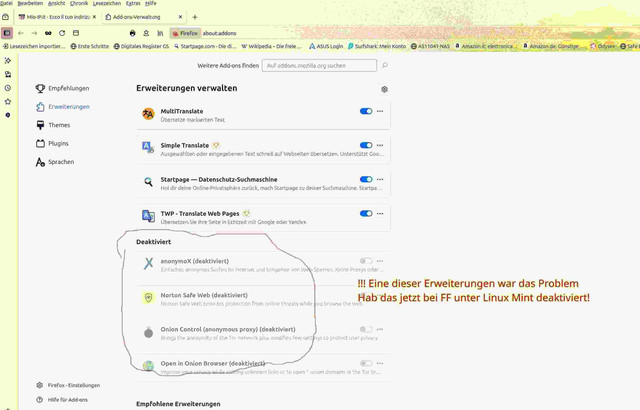640x410 pixels.
Task: Open Onion Control more options menu
Action: click(380, 329)
